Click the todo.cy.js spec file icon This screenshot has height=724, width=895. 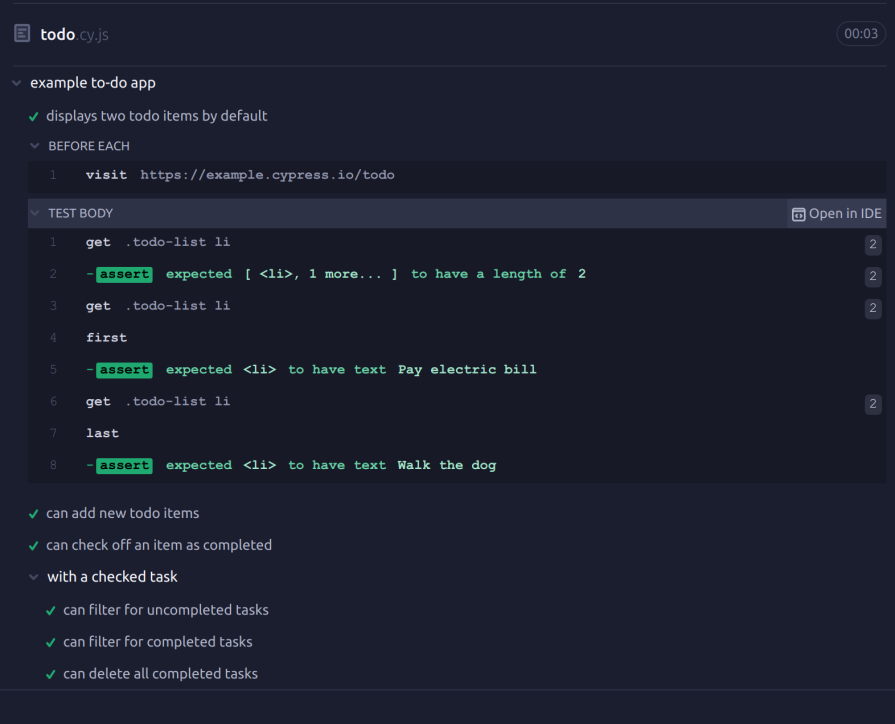click(21, 32)
